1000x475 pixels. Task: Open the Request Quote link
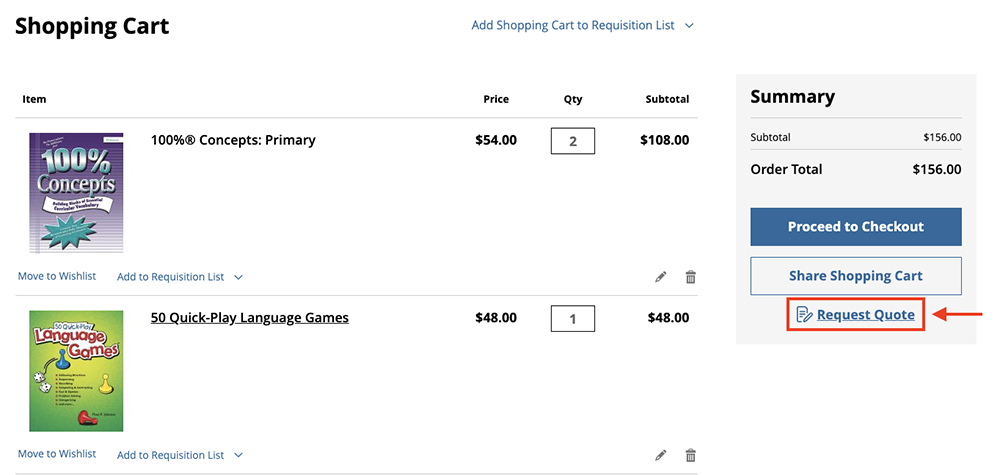(865, 315)
